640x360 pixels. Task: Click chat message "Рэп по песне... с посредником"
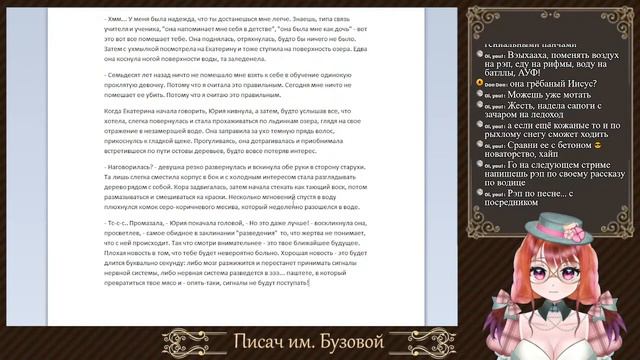click(x=529, y=198)
